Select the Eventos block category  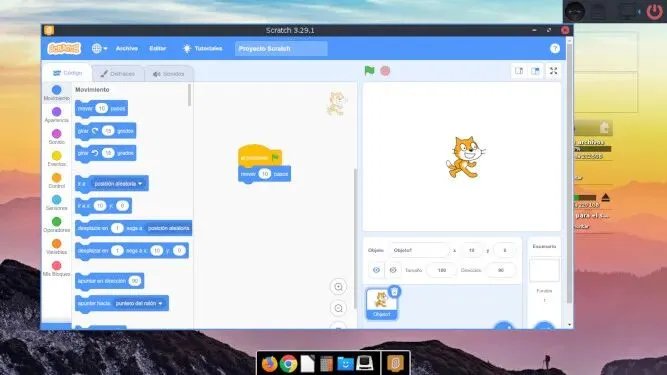click(57, 159)
